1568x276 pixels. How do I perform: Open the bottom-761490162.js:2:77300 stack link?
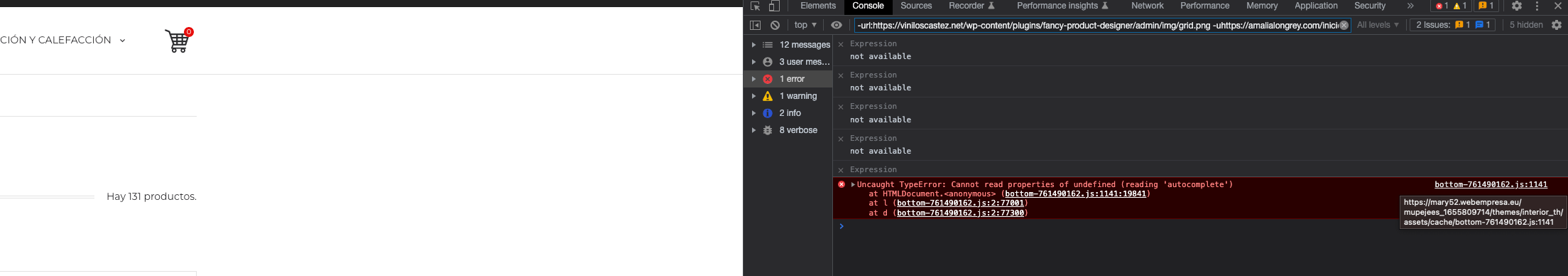961,213
